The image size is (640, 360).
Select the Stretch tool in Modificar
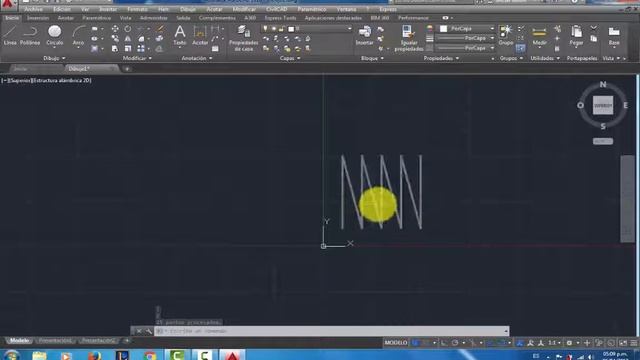tap(115, 49)
